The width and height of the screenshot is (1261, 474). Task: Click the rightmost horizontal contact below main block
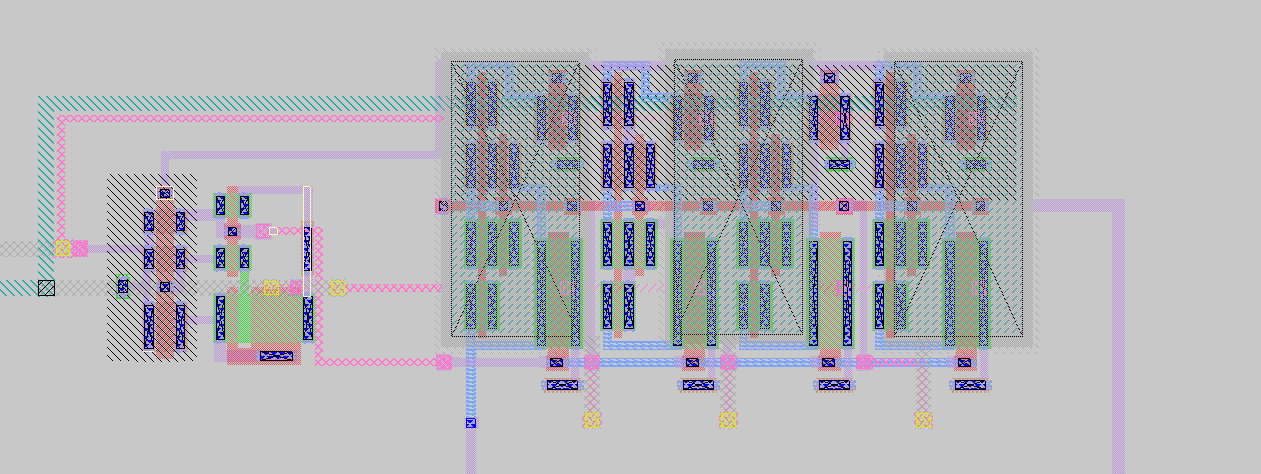click(x=969, y=385)
